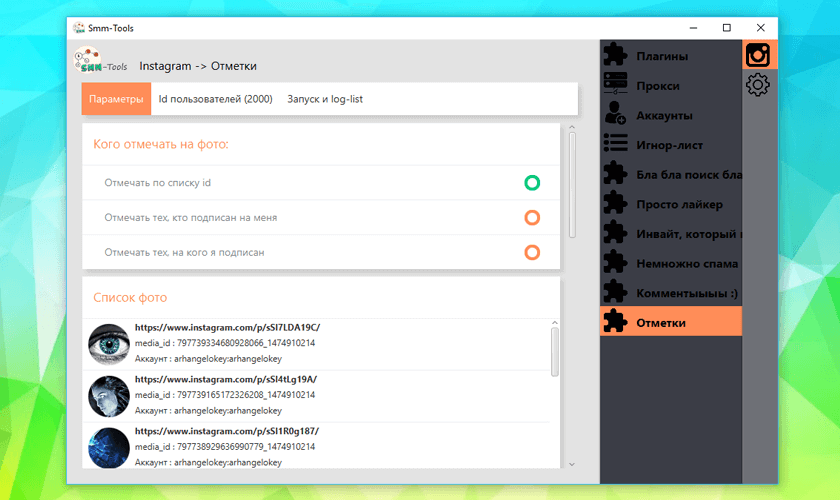
Task: Select radio 'Отмечать тех, на кого я подписан'
Action: [x=532, y=253]
